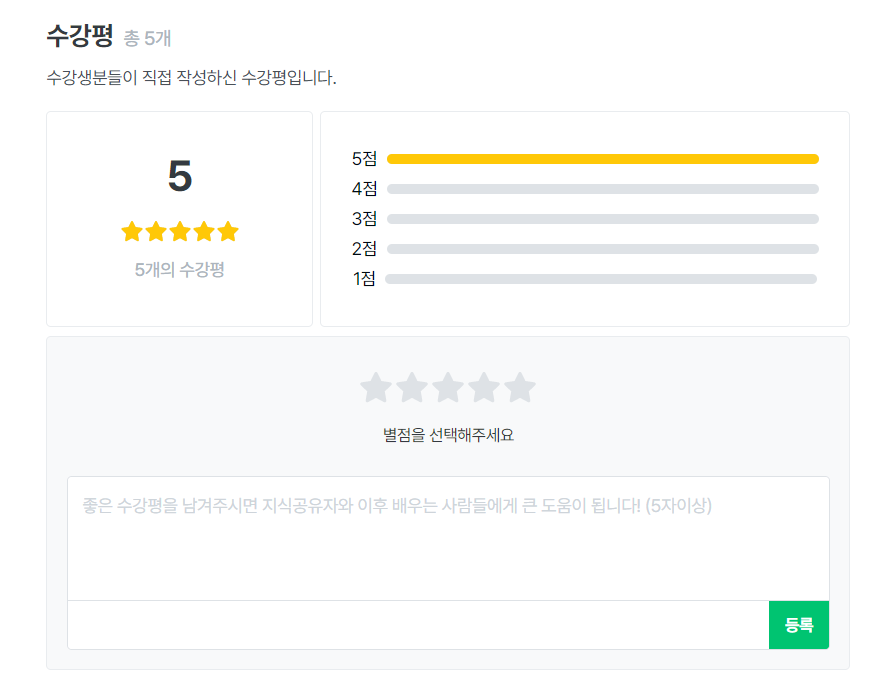
Task: Click the 총 5개 total count label
Action: point(147,39)
